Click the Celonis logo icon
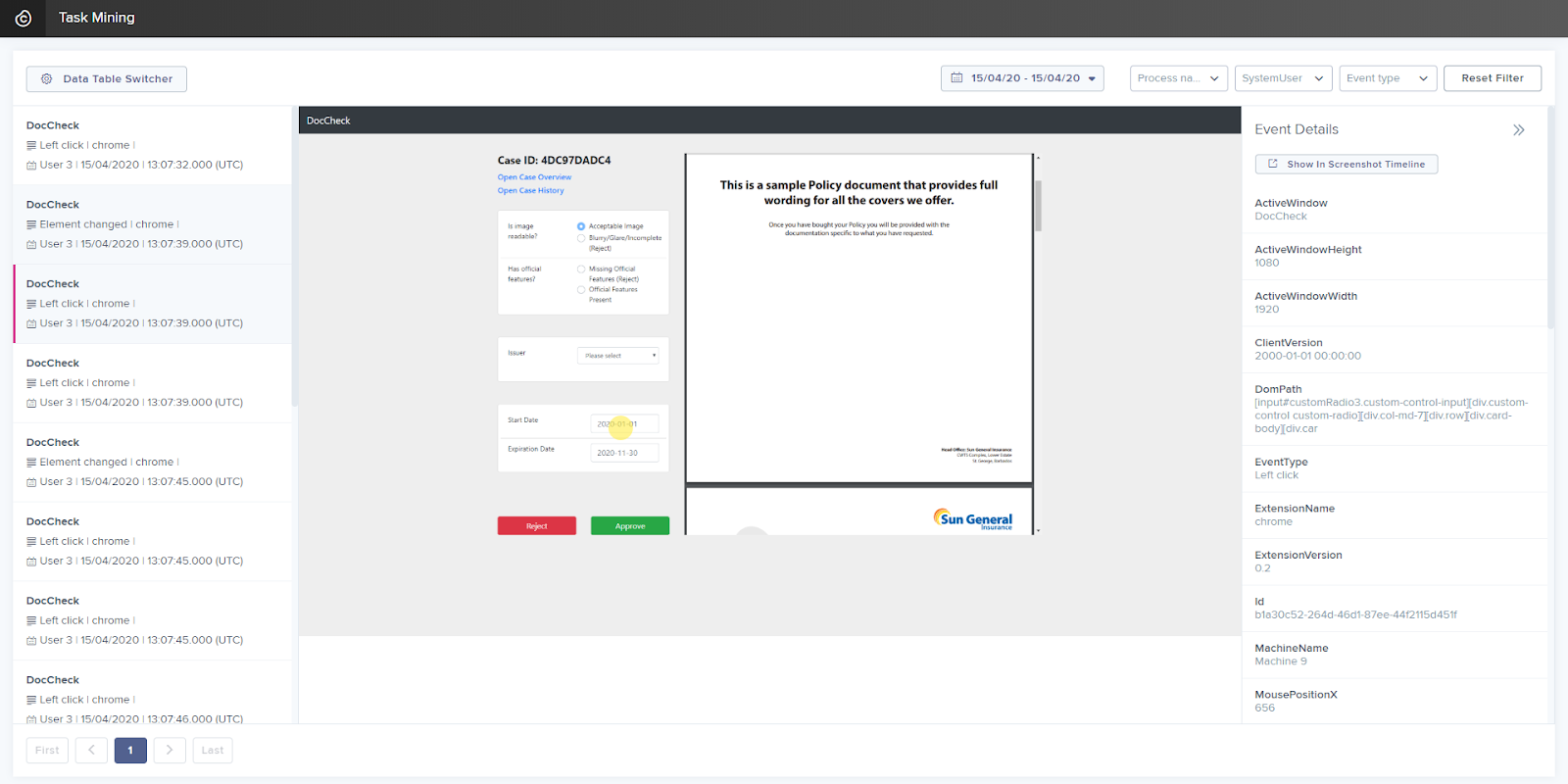Image resolution: width=1568 pixels, height=784 pixels. click(x=23, y=19)
